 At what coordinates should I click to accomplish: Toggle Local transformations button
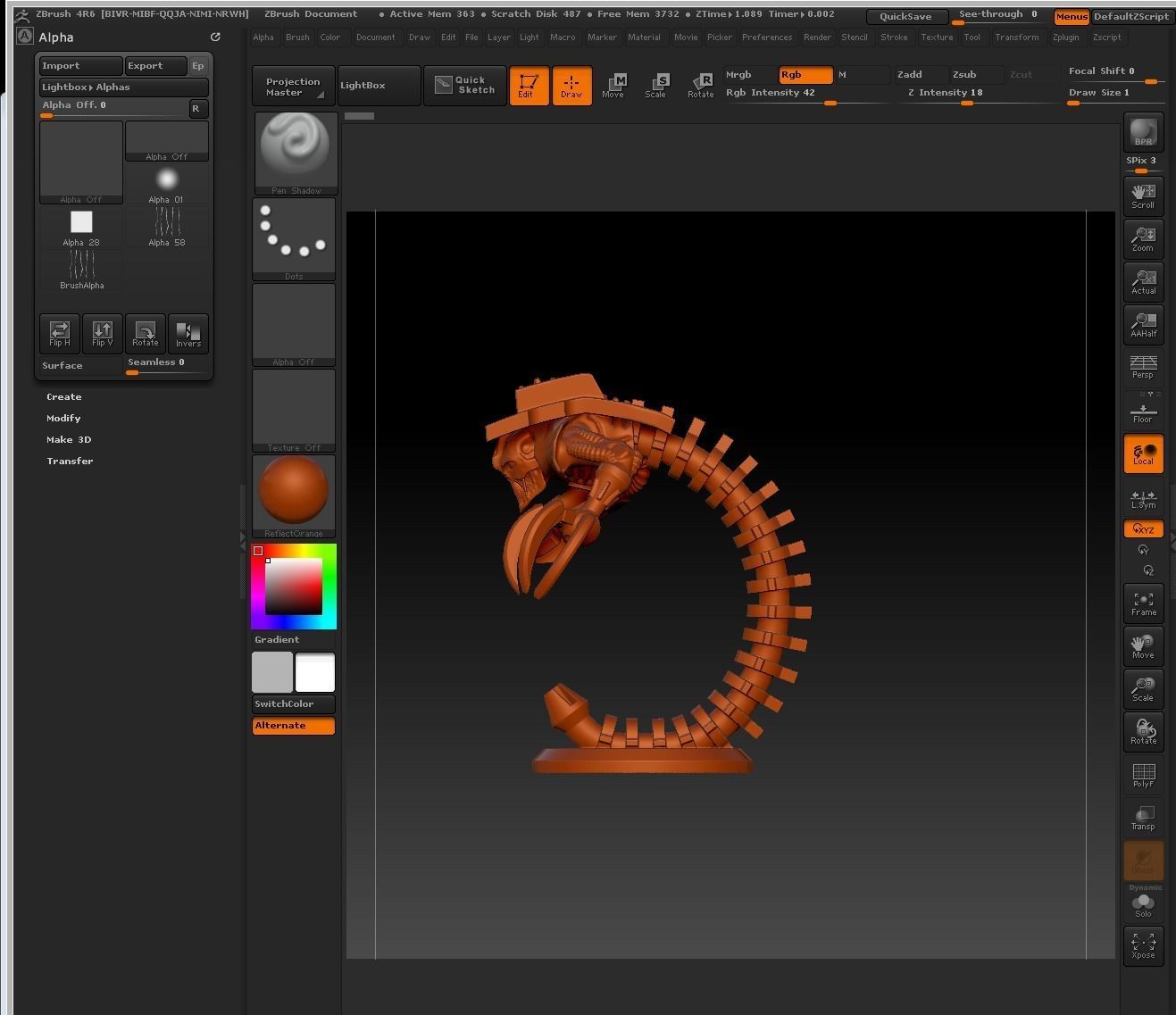click(x=1143, y=453)
